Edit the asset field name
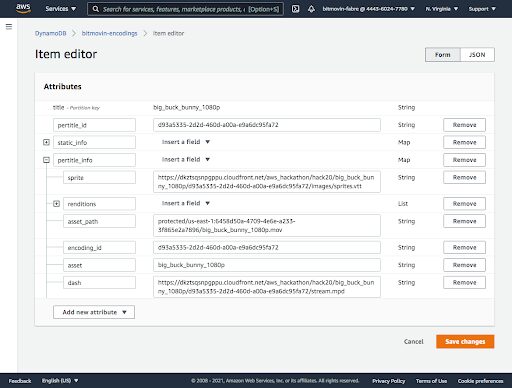512x388 pixels. click(x=99, y=265)
